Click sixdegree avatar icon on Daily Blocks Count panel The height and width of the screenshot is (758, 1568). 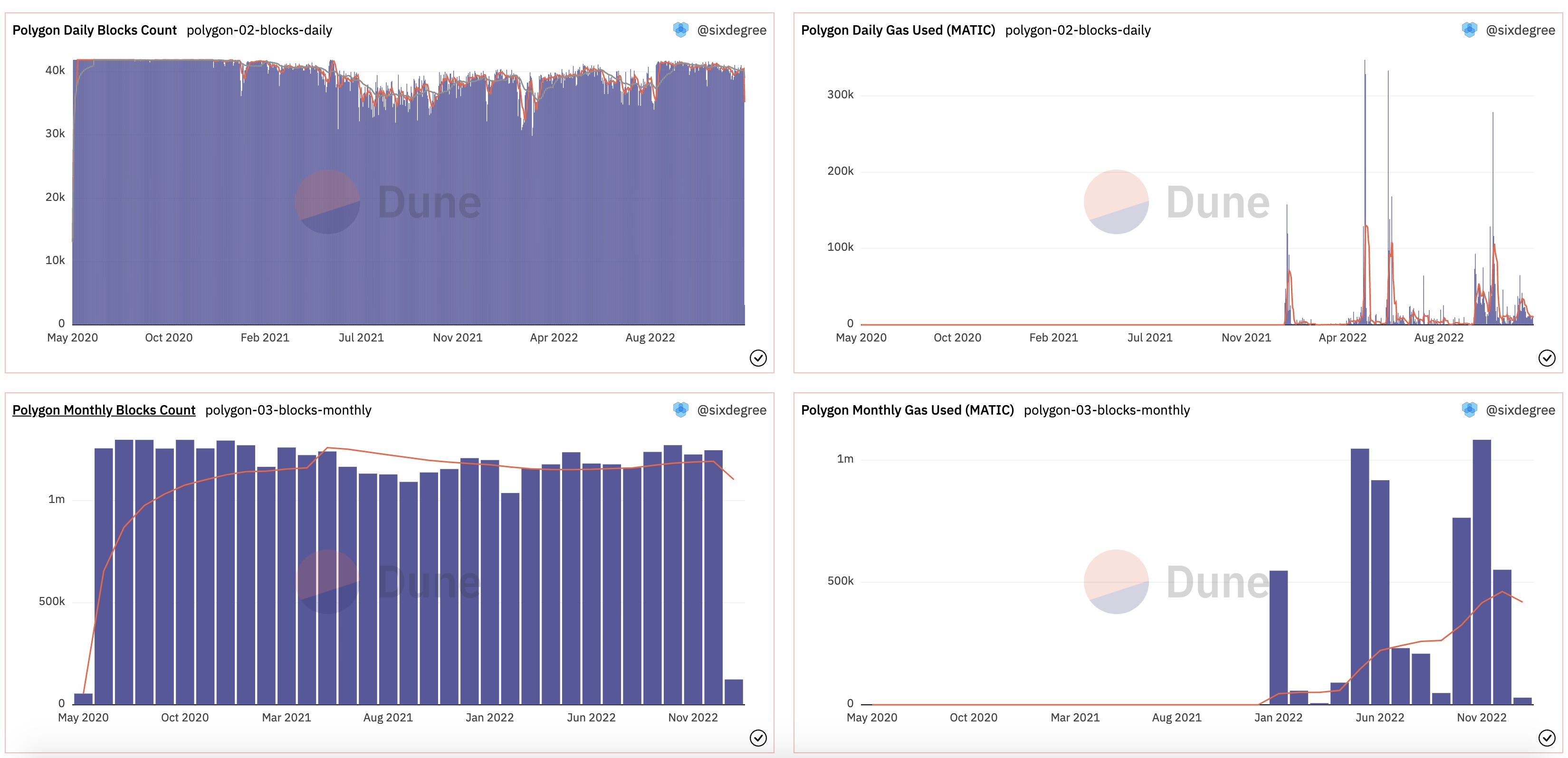click(x=680, y=29)
